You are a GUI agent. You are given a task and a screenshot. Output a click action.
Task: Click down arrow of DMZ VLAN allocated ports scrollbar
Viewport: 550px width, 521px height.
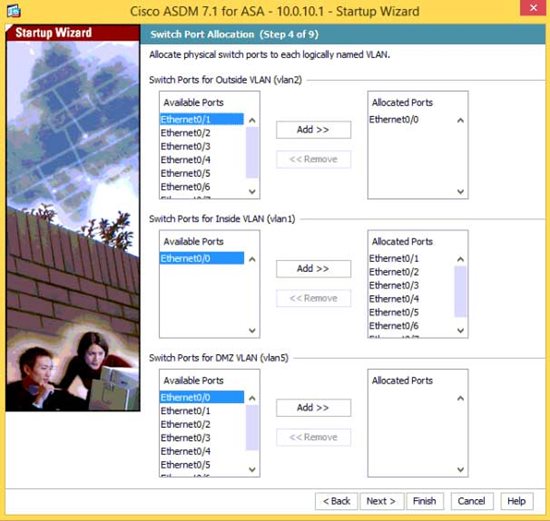461,469
